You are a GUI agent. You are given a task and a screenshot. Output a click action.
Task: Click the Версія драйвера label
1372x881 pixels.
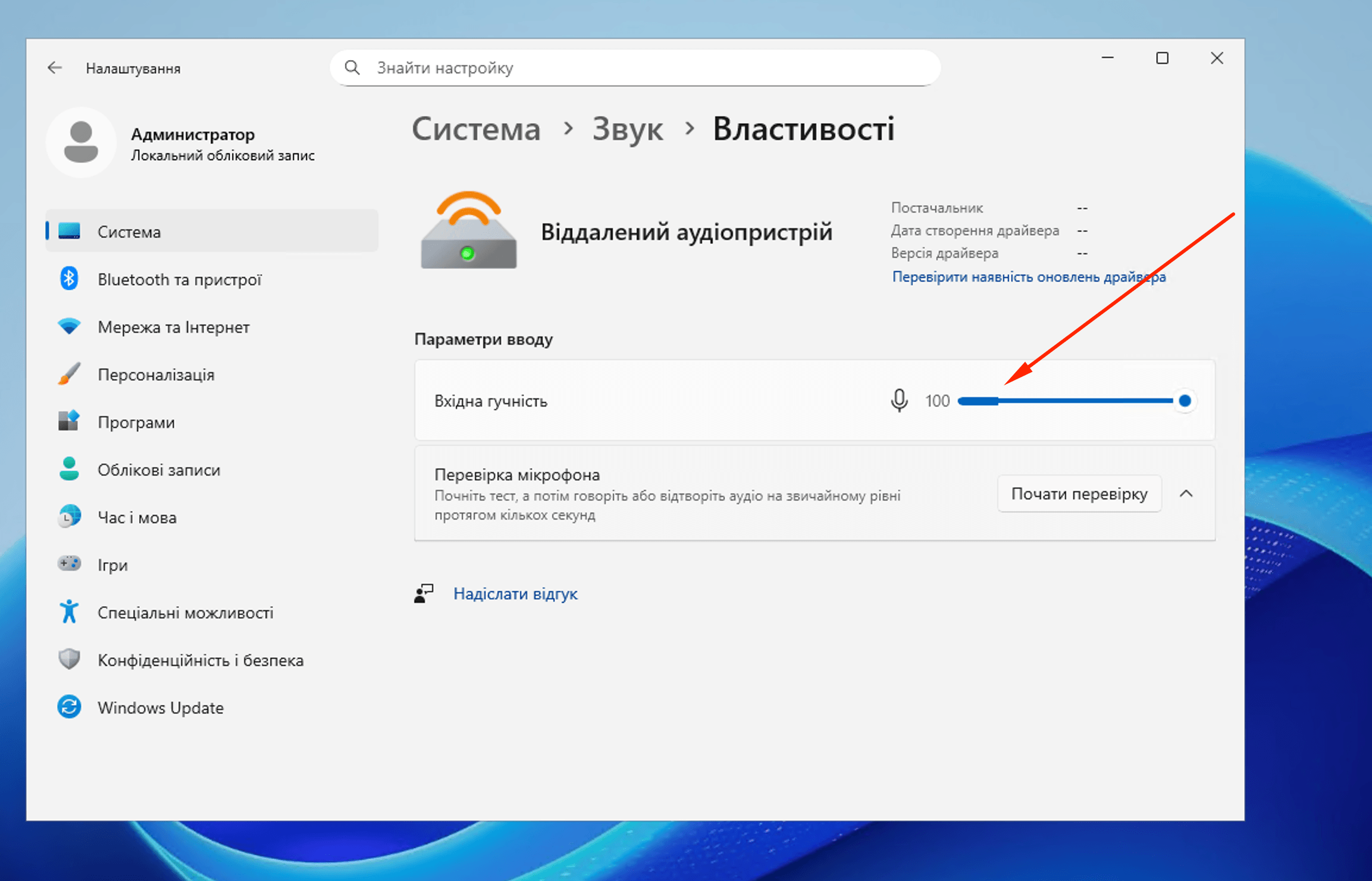pyautogui.click(x=944, y=253)
